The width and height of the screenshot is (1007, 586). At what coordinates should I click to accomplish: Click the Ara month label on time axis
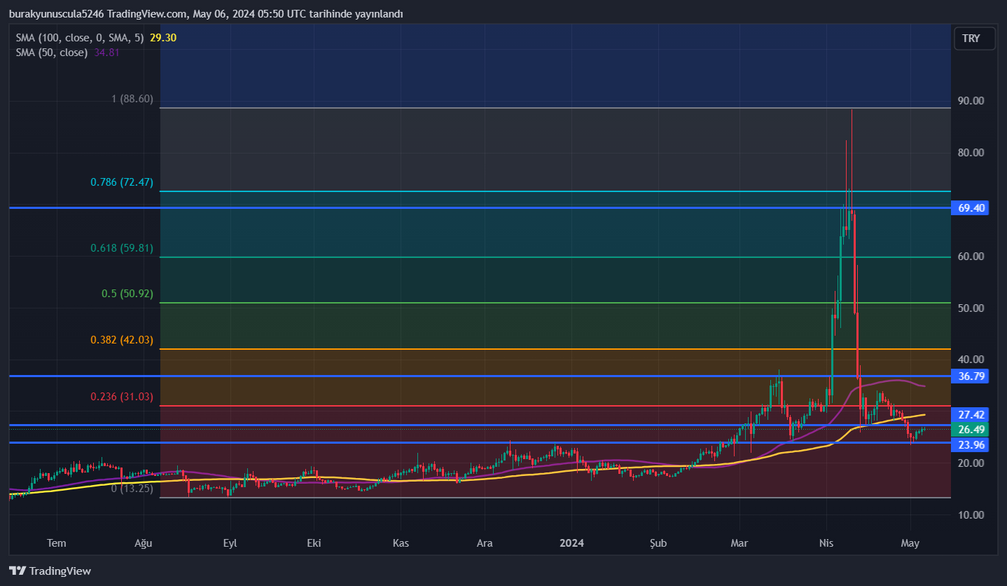[x=485, y=543]
